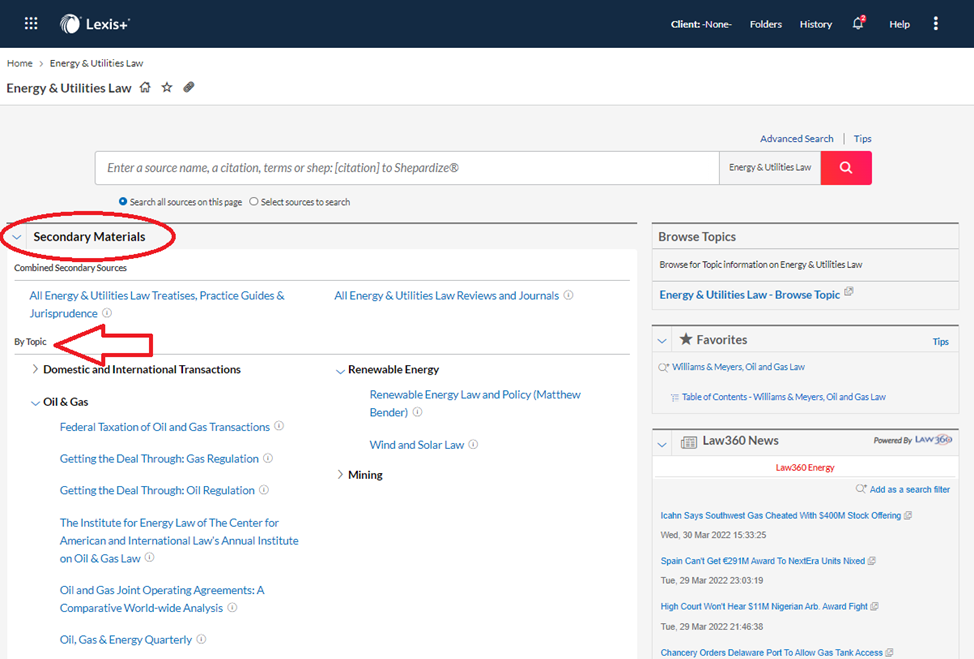Open Getting the Deal Through: Oil Regulation
Screen dimensions: 974x659
(x=157, y=490)
